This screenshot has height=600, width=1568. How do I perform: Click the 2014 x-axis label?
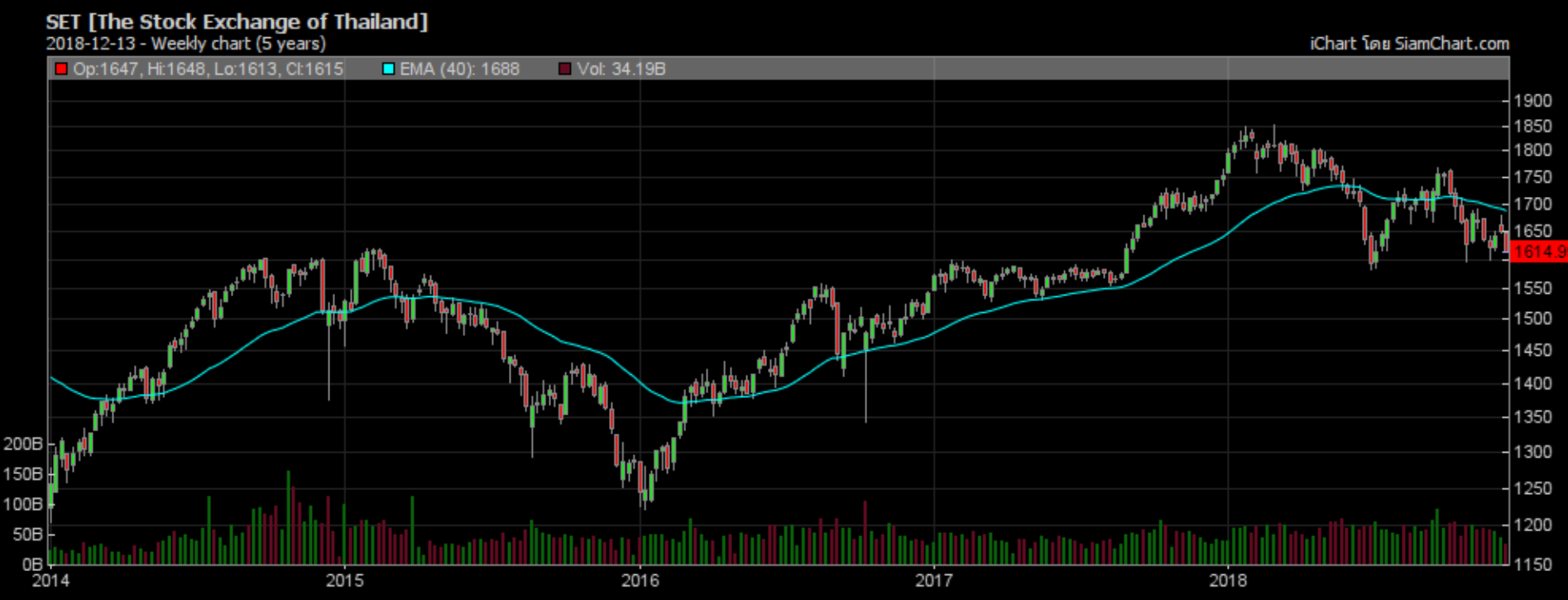tap(50, 580)
